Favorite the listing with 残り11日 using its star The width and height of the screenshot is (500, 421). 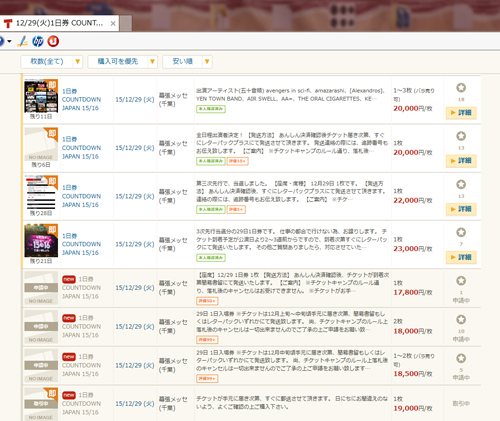tap(461, 88)
